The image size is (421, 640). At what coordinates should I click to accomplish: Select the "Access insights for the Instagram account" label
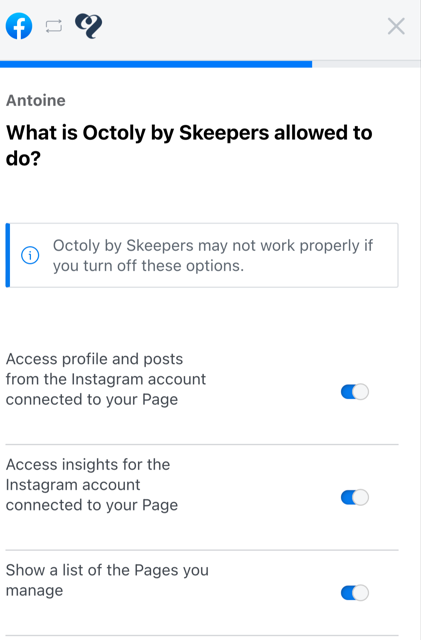click(92, 485)
